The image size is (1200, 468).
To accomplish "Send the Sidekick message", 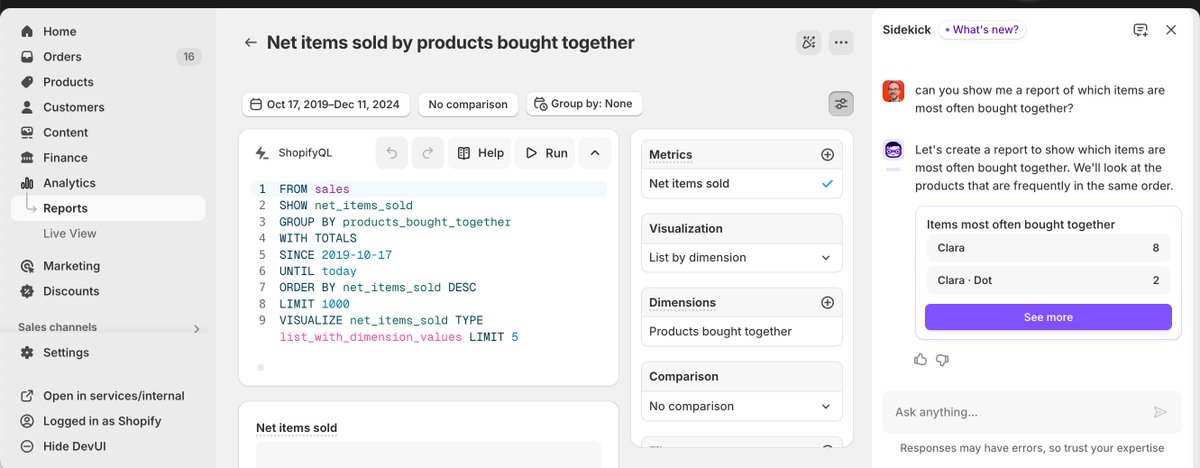I will 1160,412.
